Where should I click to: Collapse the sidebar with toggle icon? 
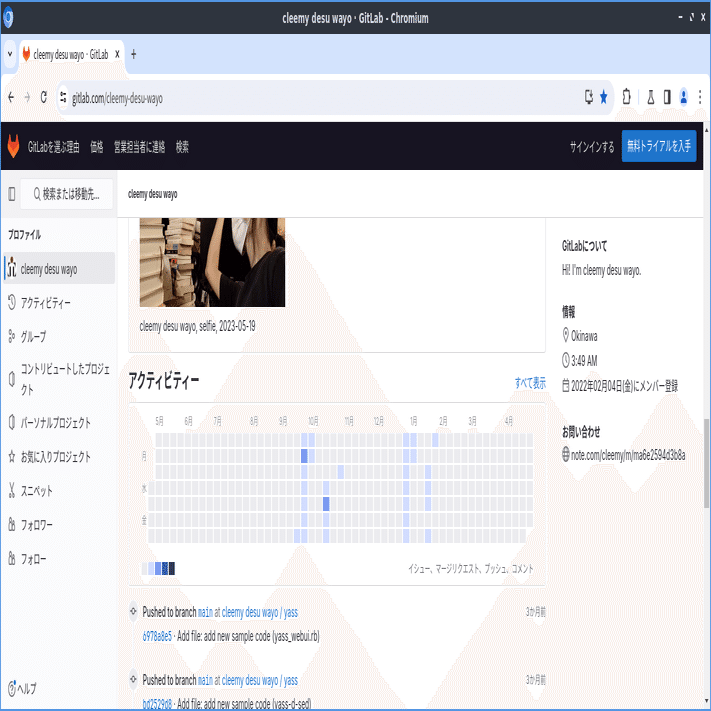tap(12, 194)
